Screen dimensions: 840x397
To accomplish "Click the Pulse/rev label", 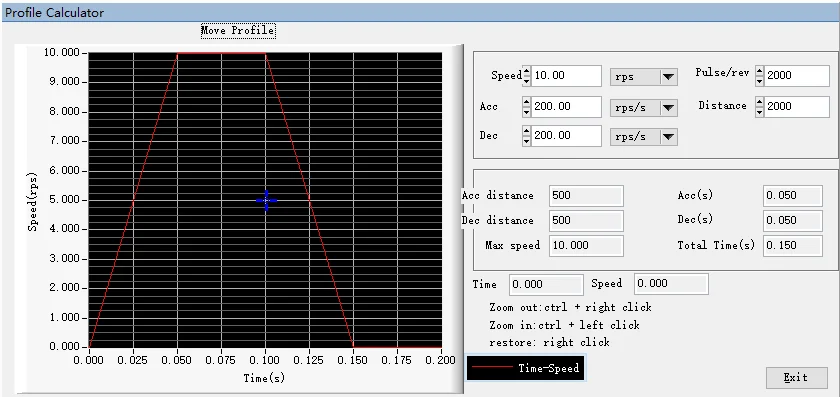I will (x=722, y=72).
